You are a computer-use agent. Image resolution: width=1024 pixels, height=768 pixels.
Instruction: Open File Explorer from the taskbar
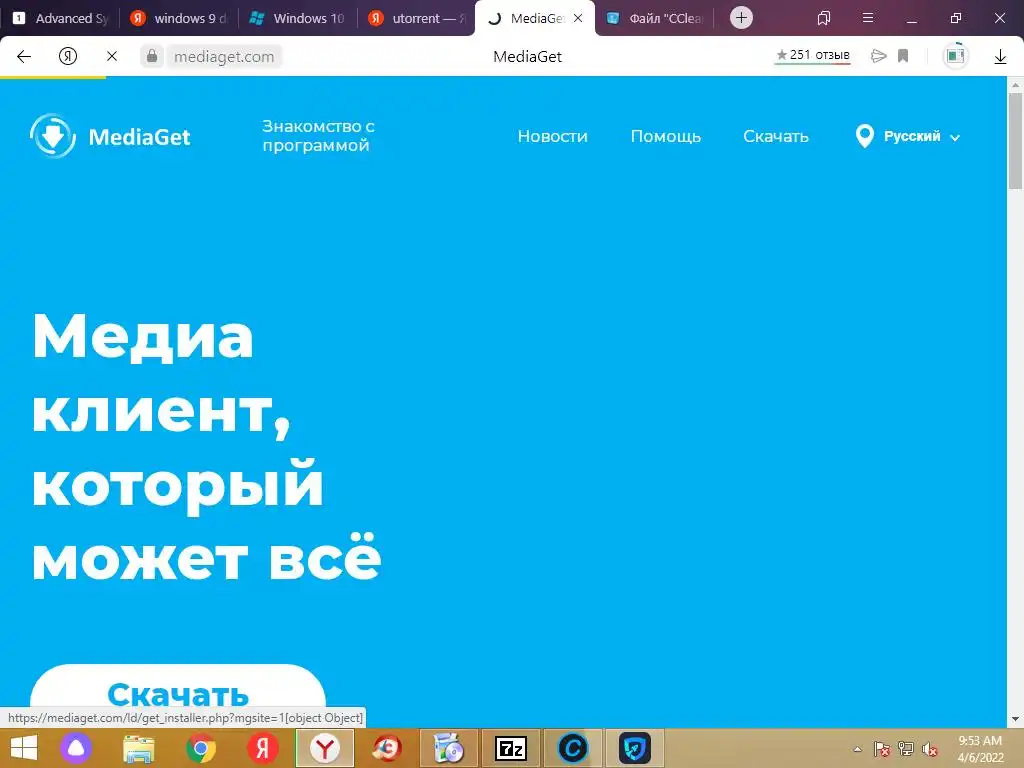tap(138, 748)
